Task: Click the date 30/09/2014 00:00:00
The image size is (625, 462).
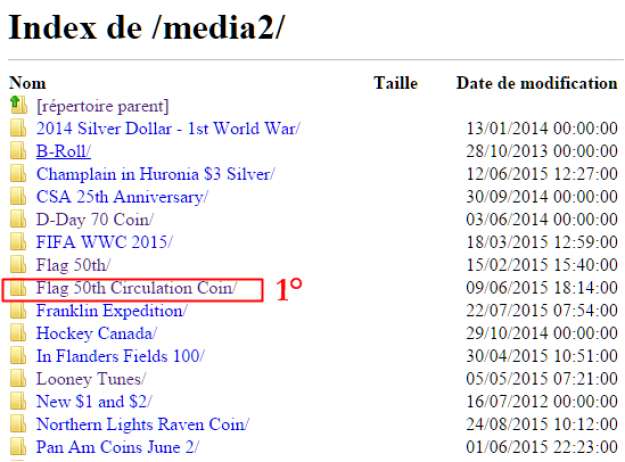Action: (x=542, y=197)
